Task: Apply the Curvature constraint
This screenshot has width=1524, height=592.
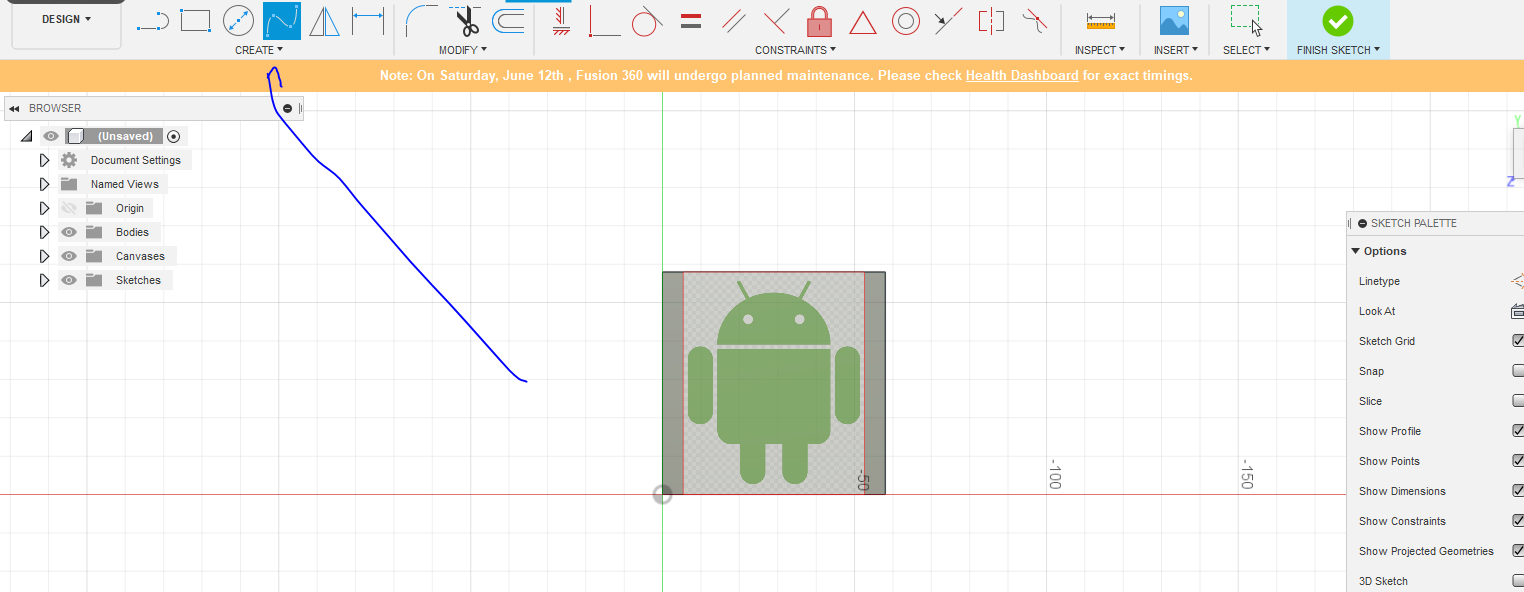Action: (x=1035, y=20)
